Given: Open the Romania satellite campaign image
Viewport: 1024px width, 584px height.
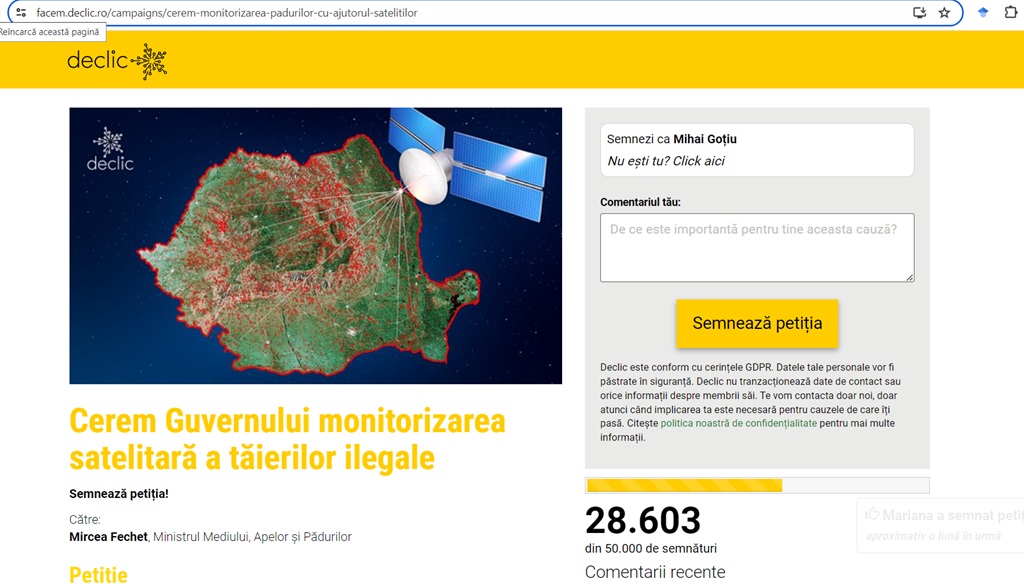Looking at the screenshot, I should coord(315,246).
